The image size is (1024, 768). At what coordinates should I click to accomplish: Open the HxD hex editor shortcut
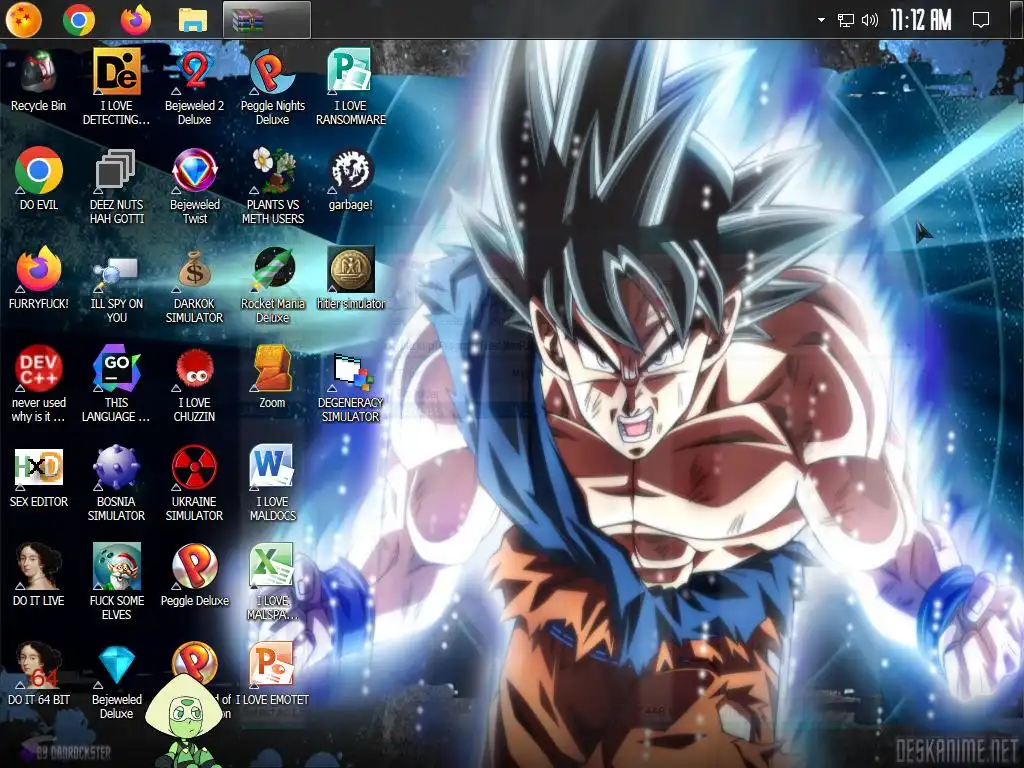pos(39,477)
